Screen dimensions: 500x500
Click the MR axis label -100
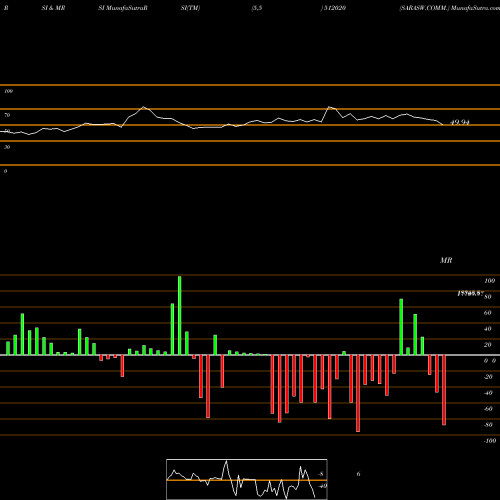coord(490,441)
